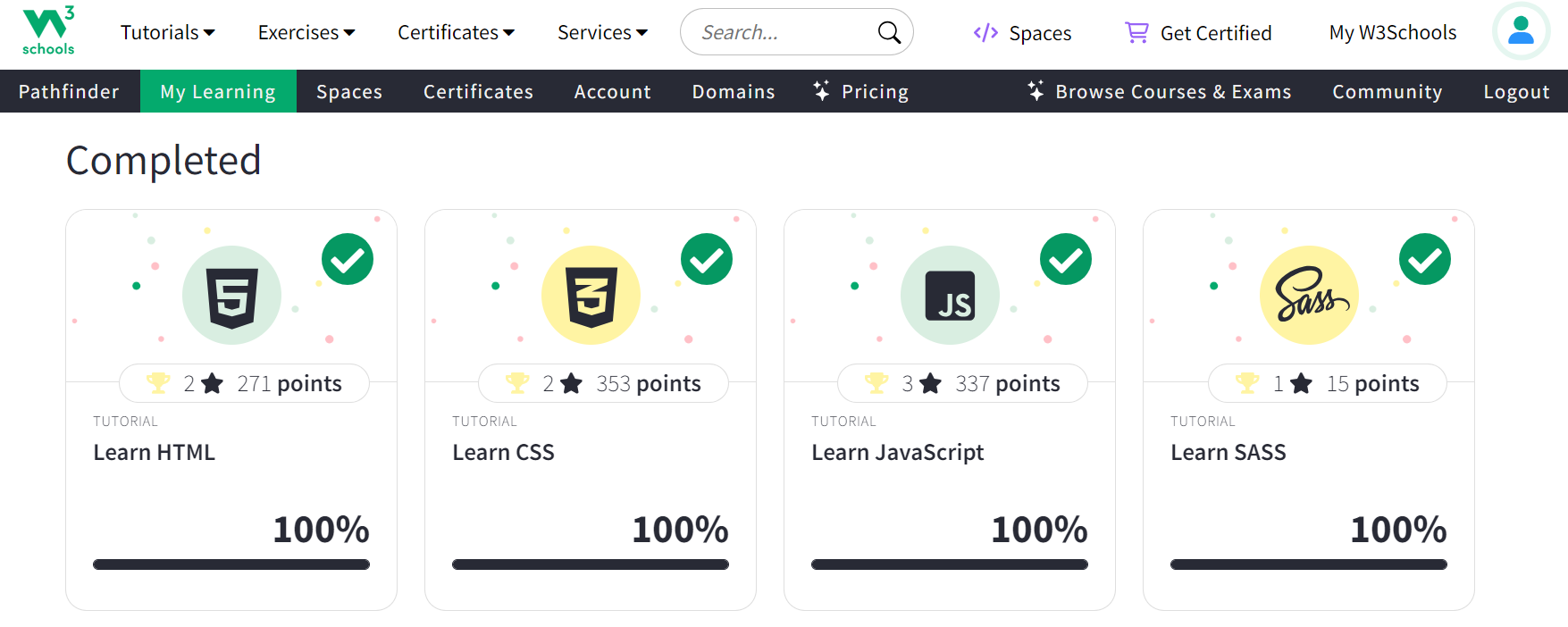The height and width of the screenshot is (627, 1568).
Task: Click the 100% value on Learn SASS
Action: click(1398, 530)
